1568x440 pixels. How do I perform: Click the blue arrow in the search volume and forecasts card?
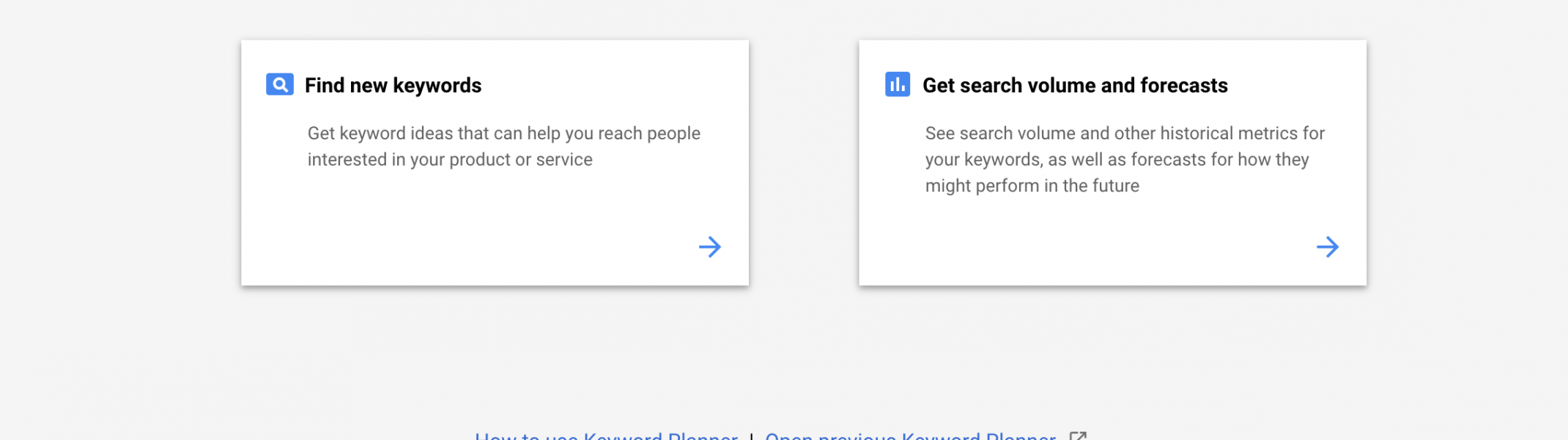tap(1328, 246)
